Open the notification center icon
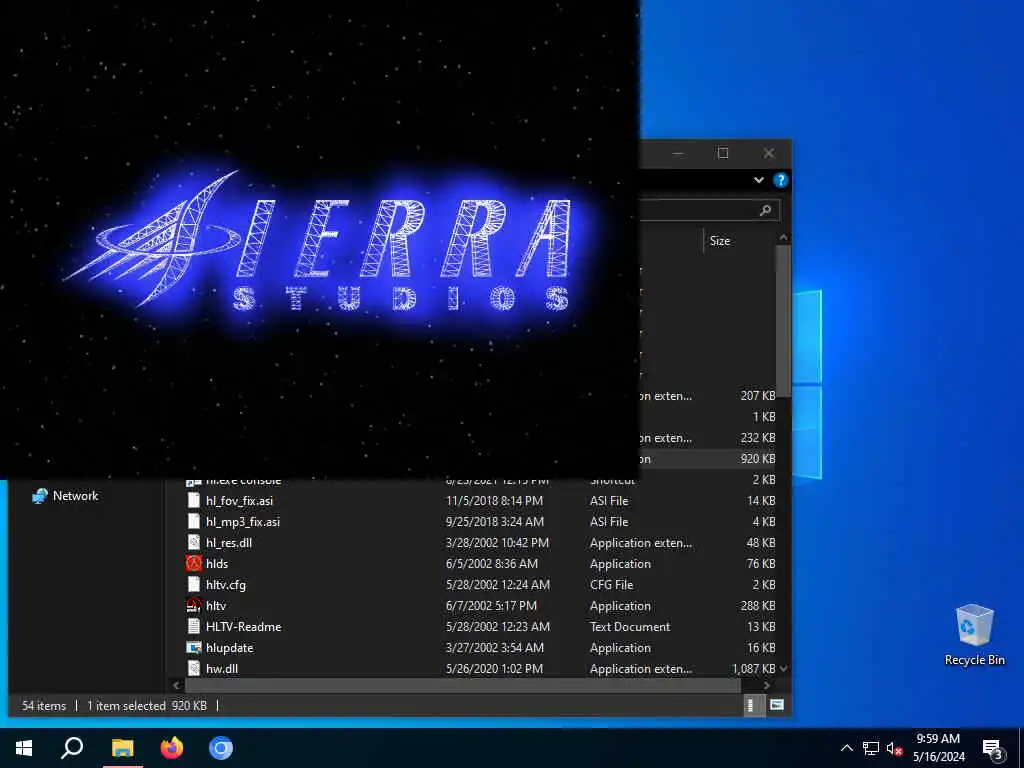The width and height of the screenshot is (1024, 768). click(x=993, y=748)
